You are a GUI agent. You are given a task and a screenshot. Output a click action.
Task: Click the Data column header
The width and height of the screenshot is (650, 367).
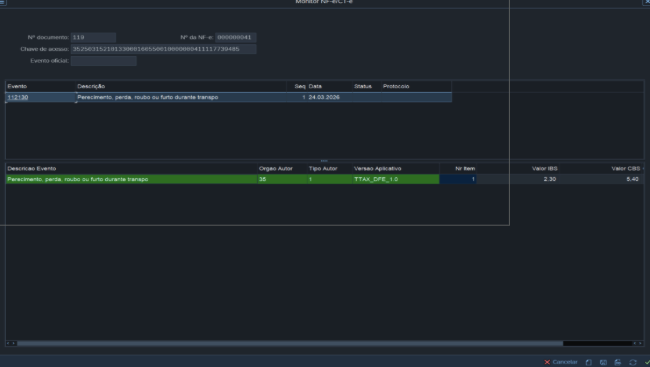point(330,86)
